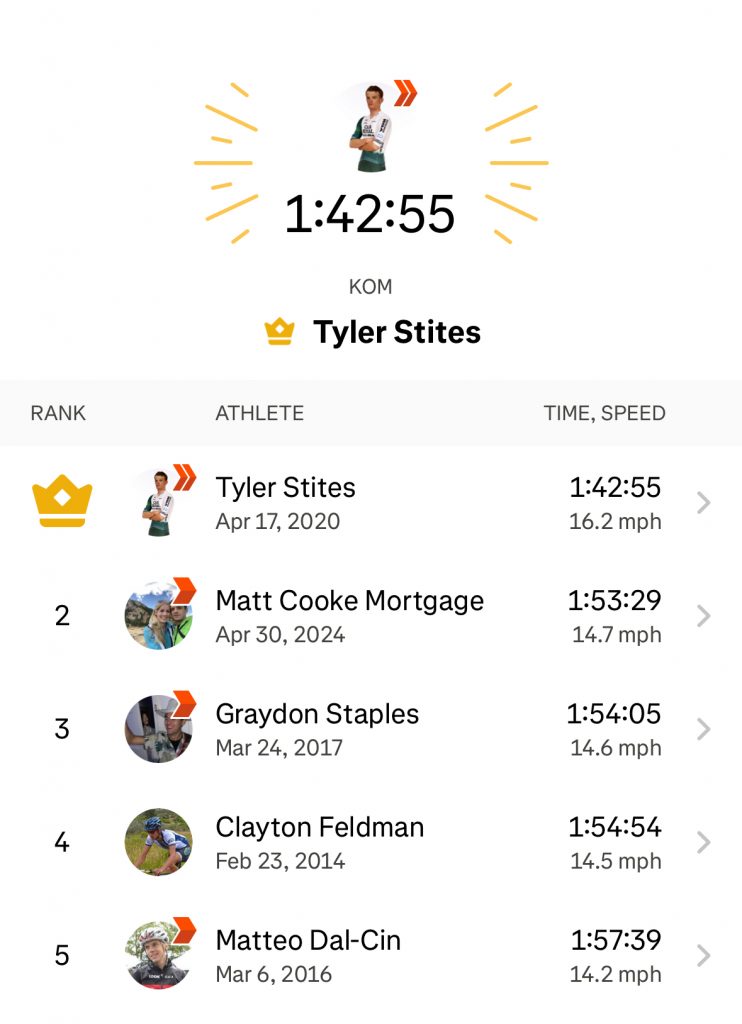
Task: Tap the chevron for Clayton Feldman's effort
Action: (703, 842)
